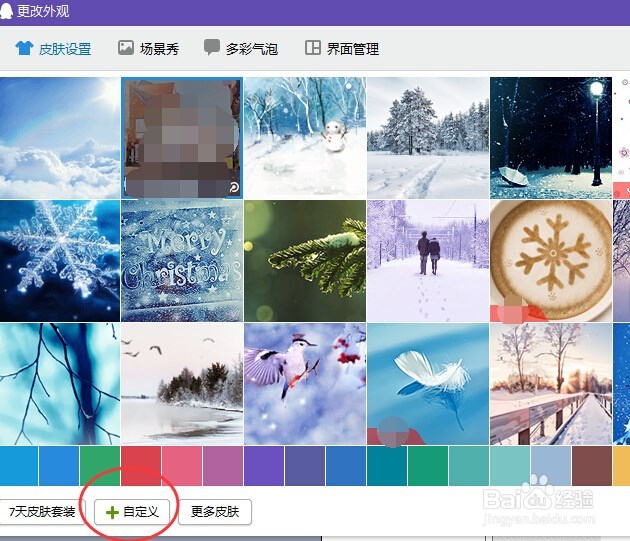Select the frozen lake with birds skin
Image resolution: width=630 pixels, height=541 pixels.
(182, 384)
